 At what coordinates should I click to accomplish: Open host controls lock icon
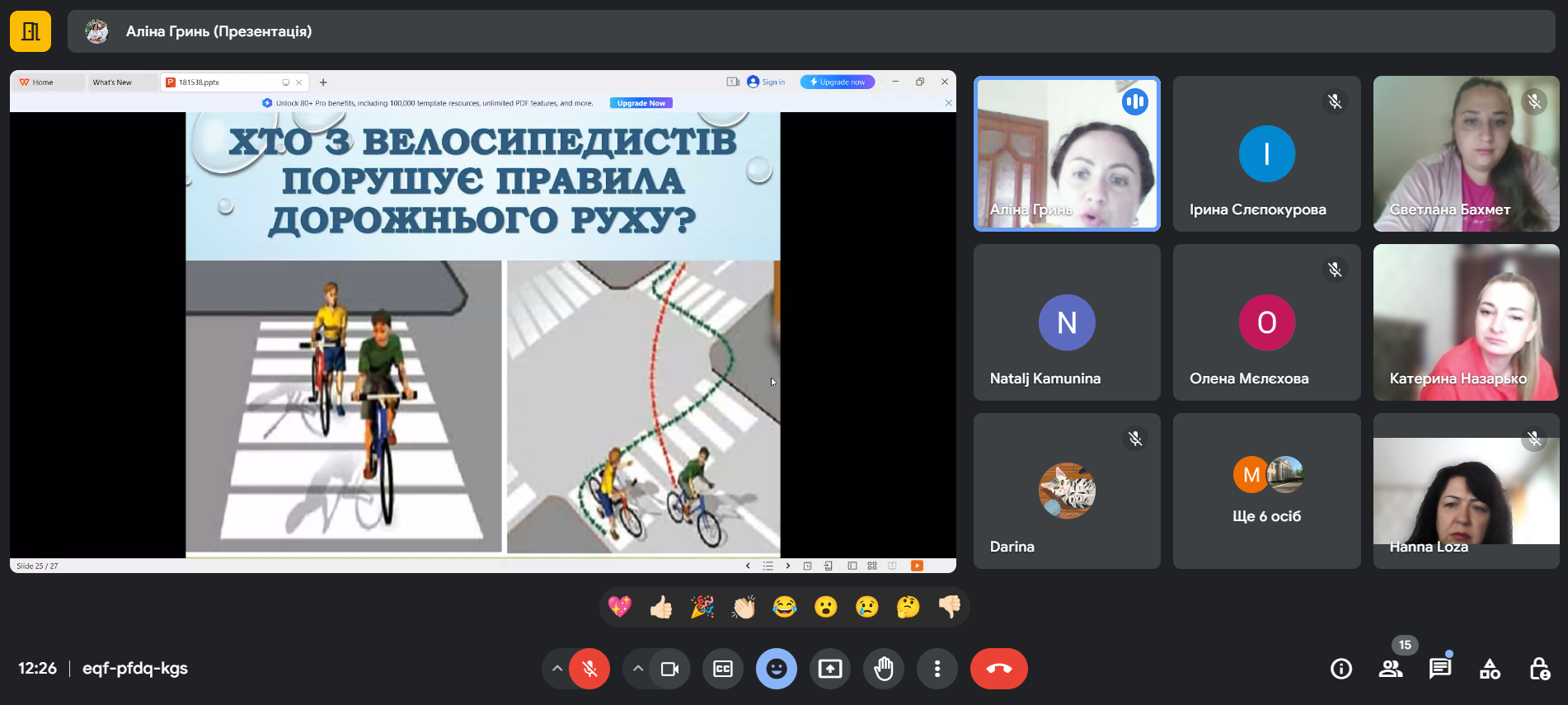(x=1539, y=669)
